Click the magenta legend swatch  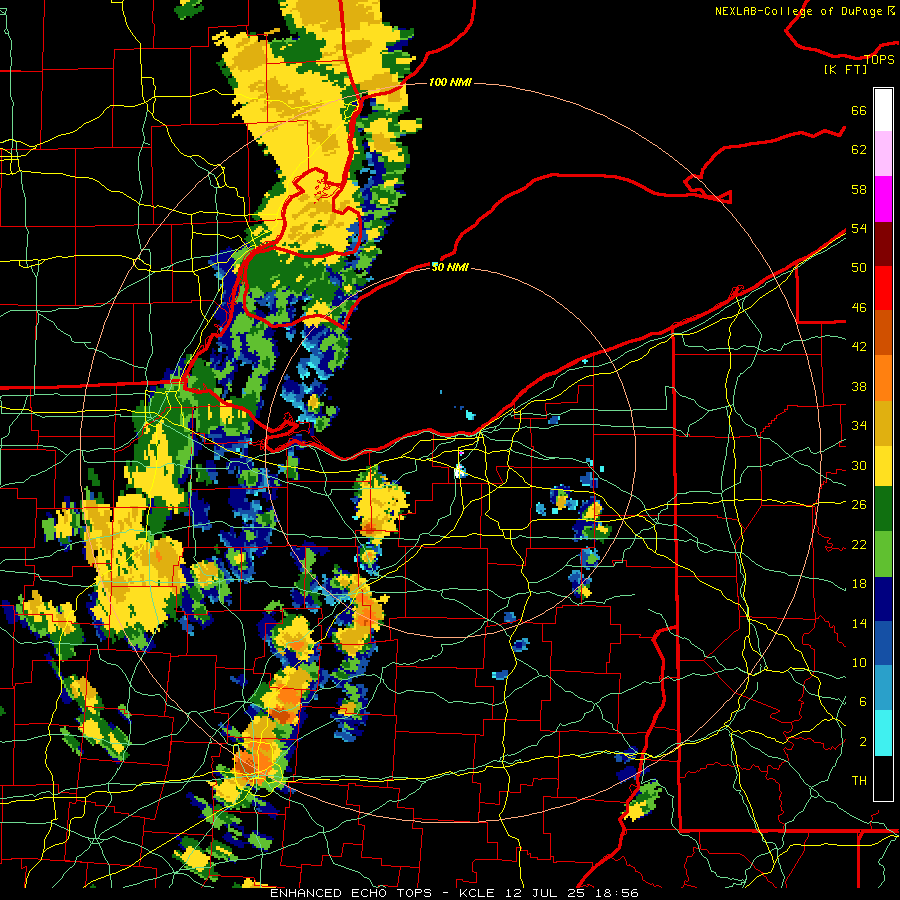point(883,199)
